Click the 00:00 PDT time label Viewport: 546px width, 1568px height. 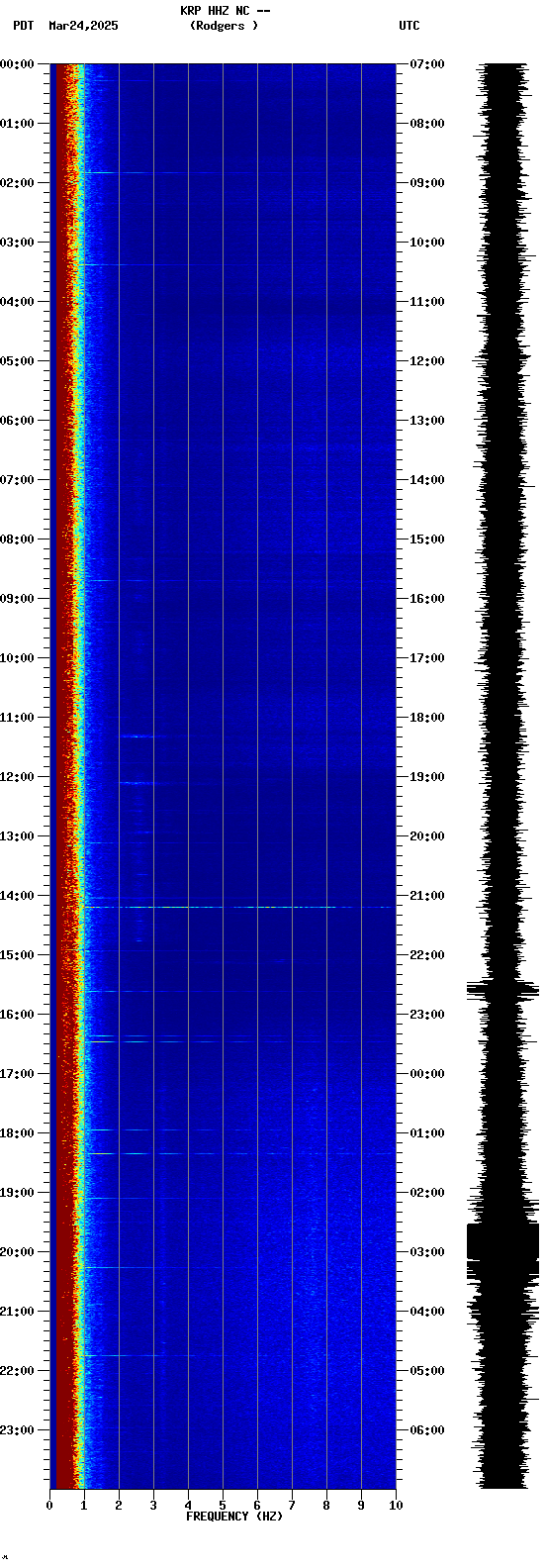tap(18, 64)
